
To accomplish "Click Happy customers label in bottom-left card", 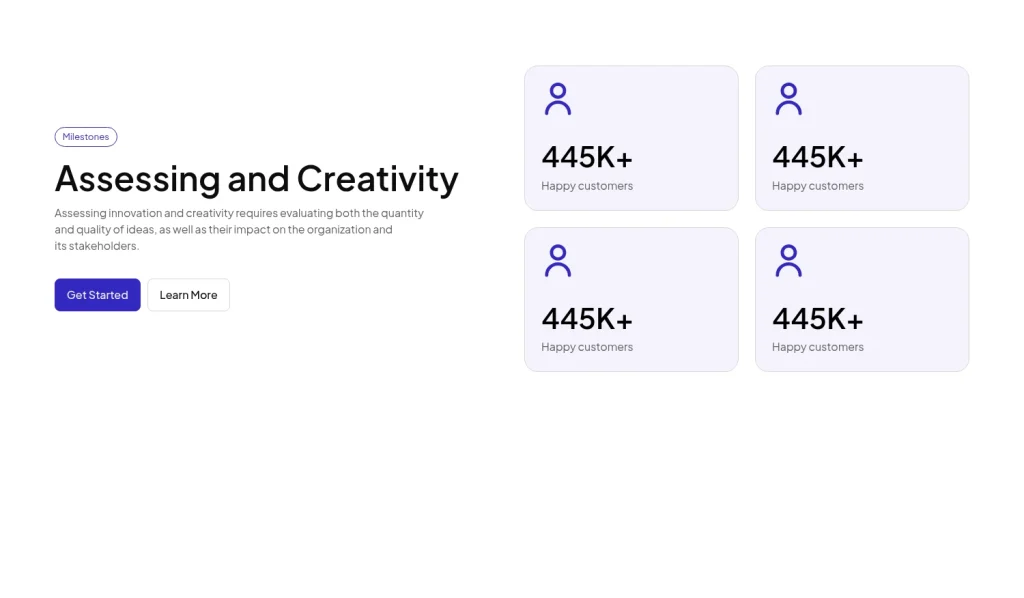I will point(587,346).
